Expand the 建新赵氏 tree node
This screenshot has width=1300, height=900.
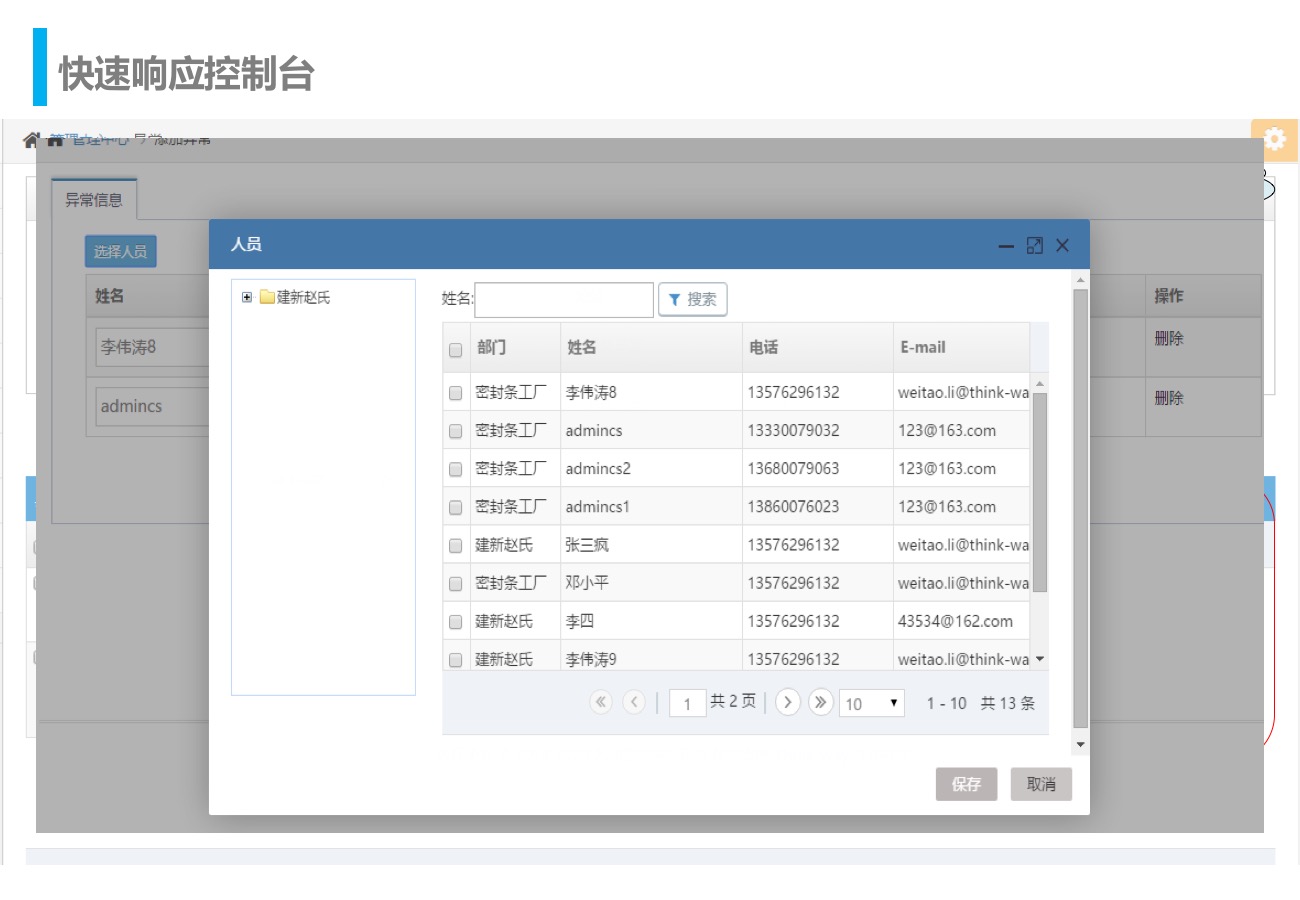pyautogui.click(x=247, y=297)
